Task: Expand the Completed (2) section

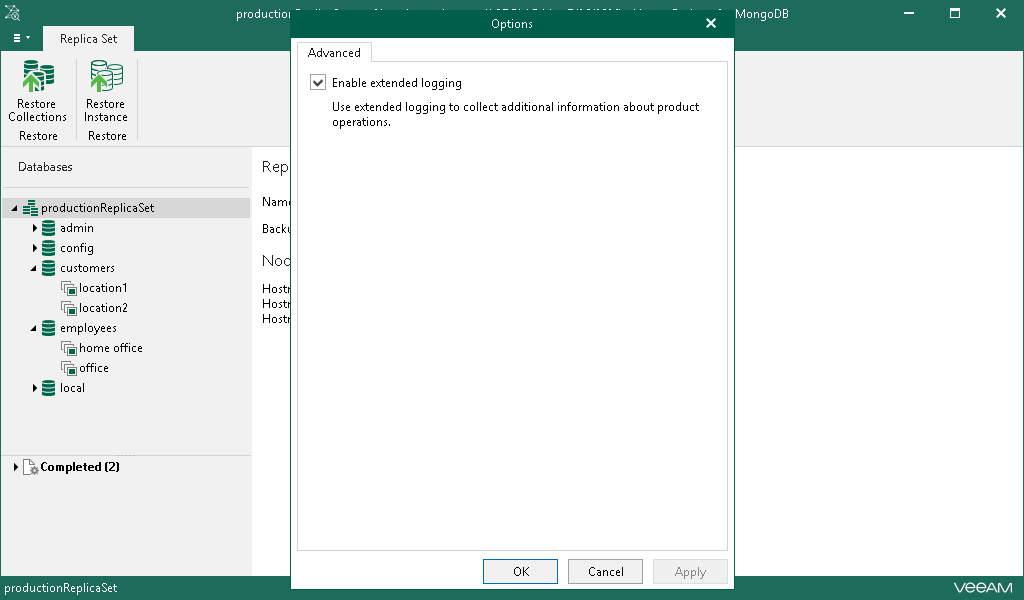Action: point(16,467)
